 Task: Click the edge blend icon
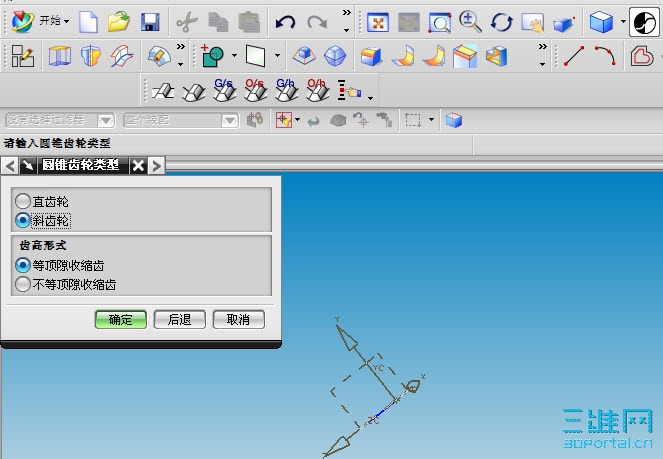coord(371,56)
